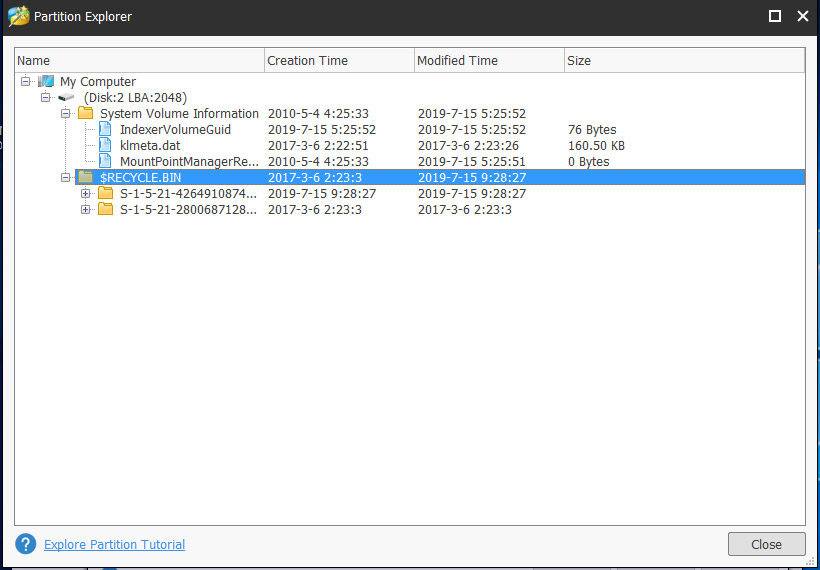
Task: Select the MountPointManagerRe... file name
Action: 189,162
